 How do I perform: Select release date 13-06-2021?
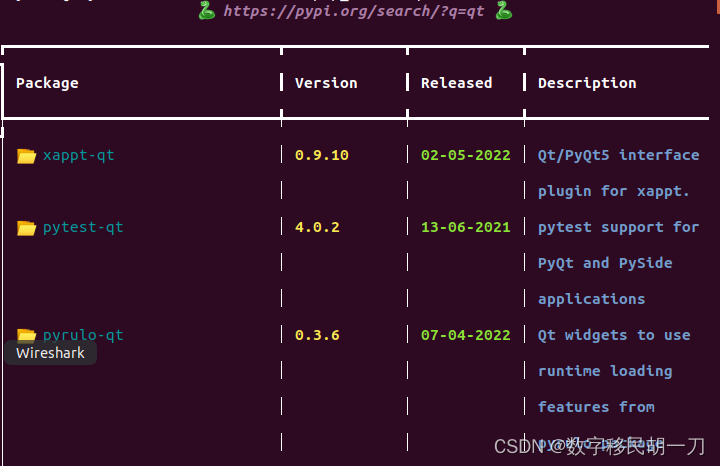pos(466,227)
